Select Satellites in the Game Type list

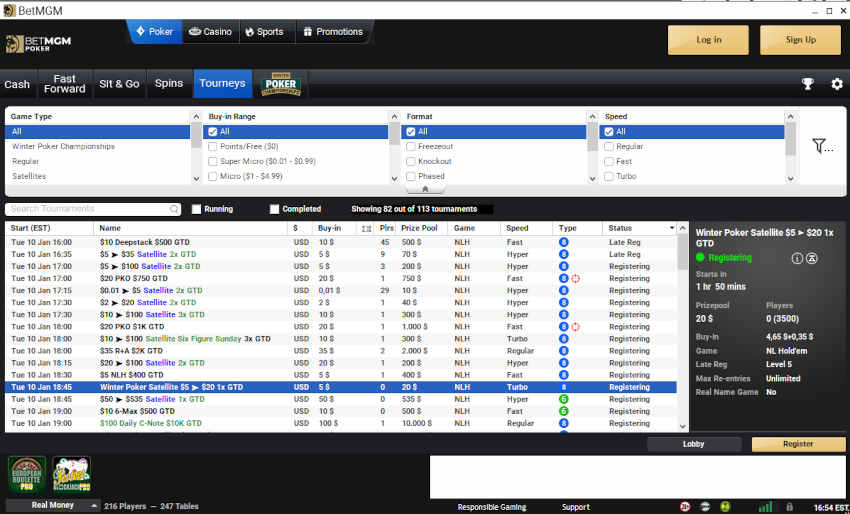pos(29,176)
